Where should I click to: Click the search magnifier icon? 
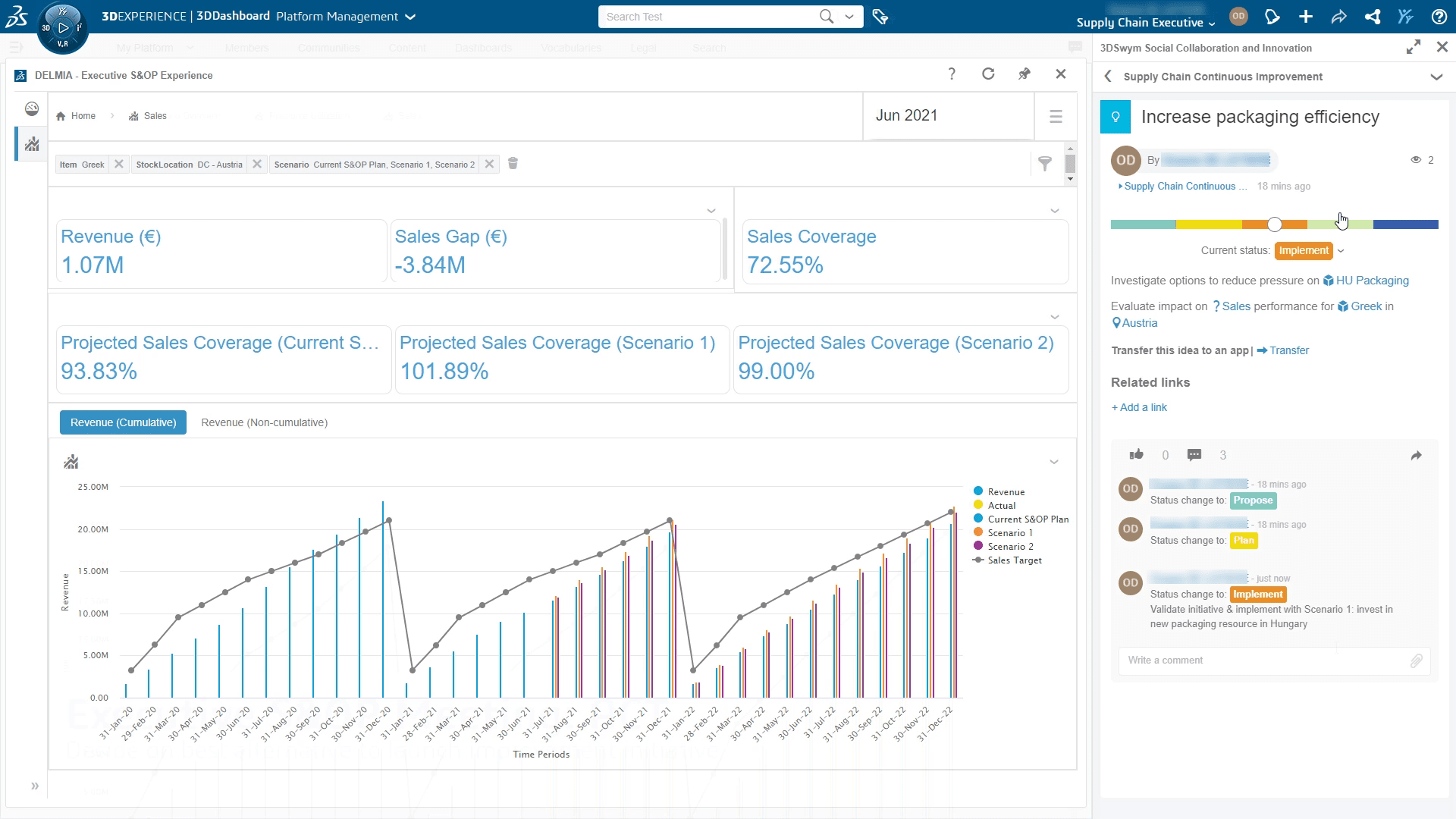pyautogui.click(x=826, y=17)
